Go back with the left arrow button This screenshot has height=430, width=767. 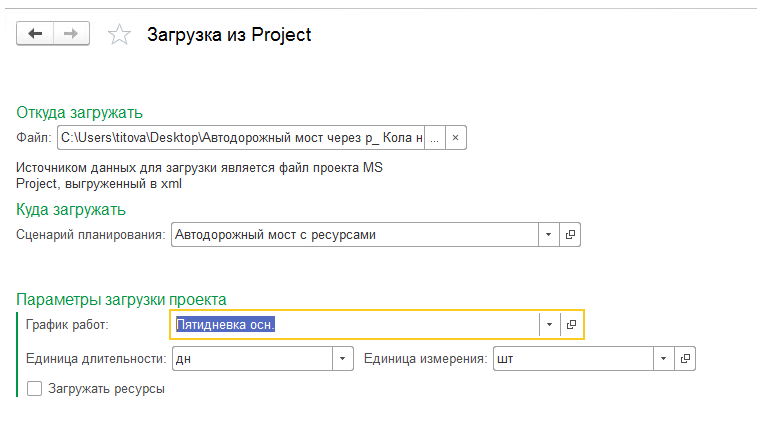point(35,34)
